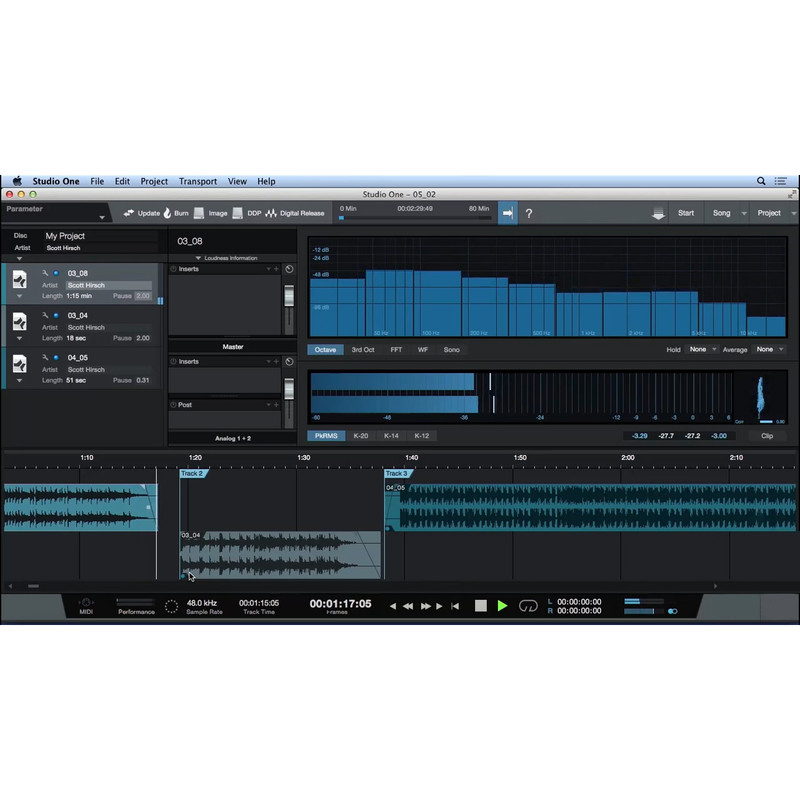800x800 pixels.
Task: Toggle the Loop playback button
Action: pyautogui.click(x=528, y=606)
